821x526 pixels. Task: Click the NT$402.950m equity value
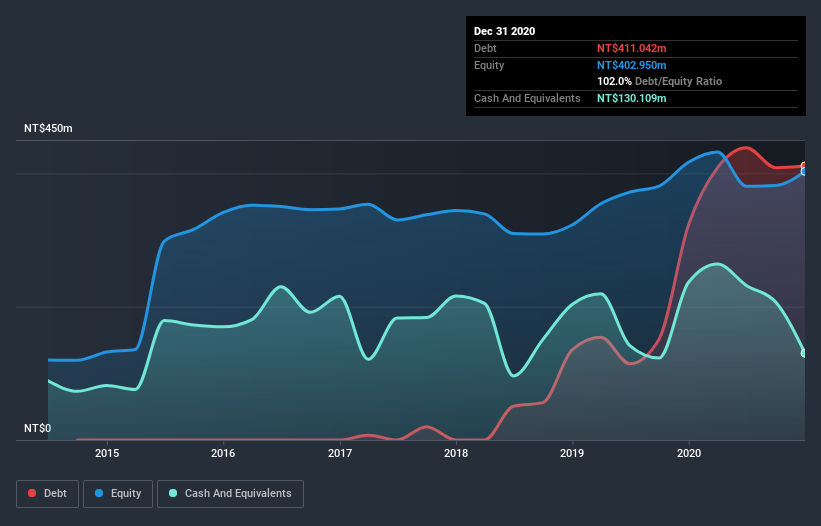tap(631, 65)
